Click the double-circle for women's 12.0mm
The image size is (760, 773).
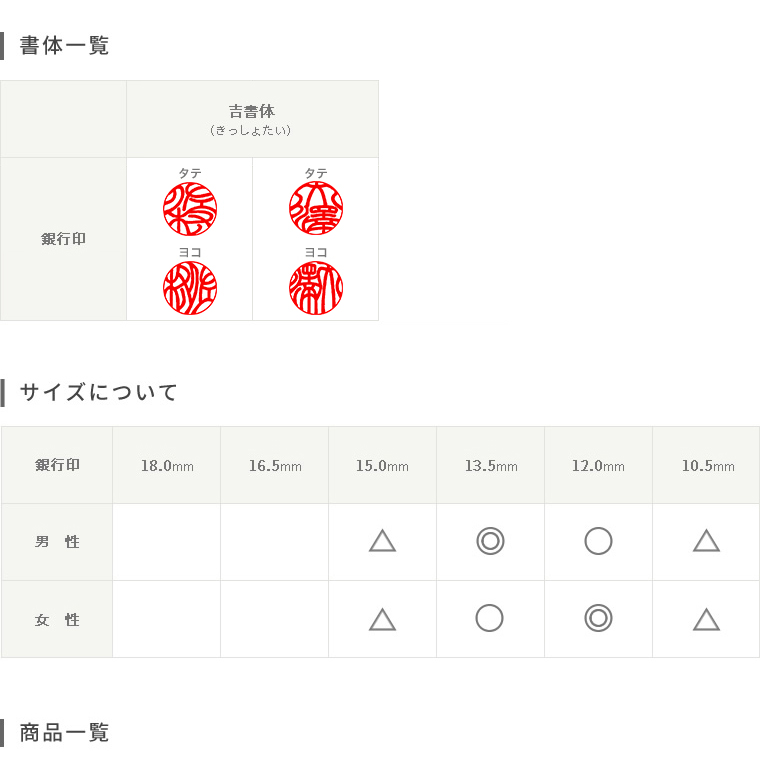pyautogui.click(x=598, y=618)
